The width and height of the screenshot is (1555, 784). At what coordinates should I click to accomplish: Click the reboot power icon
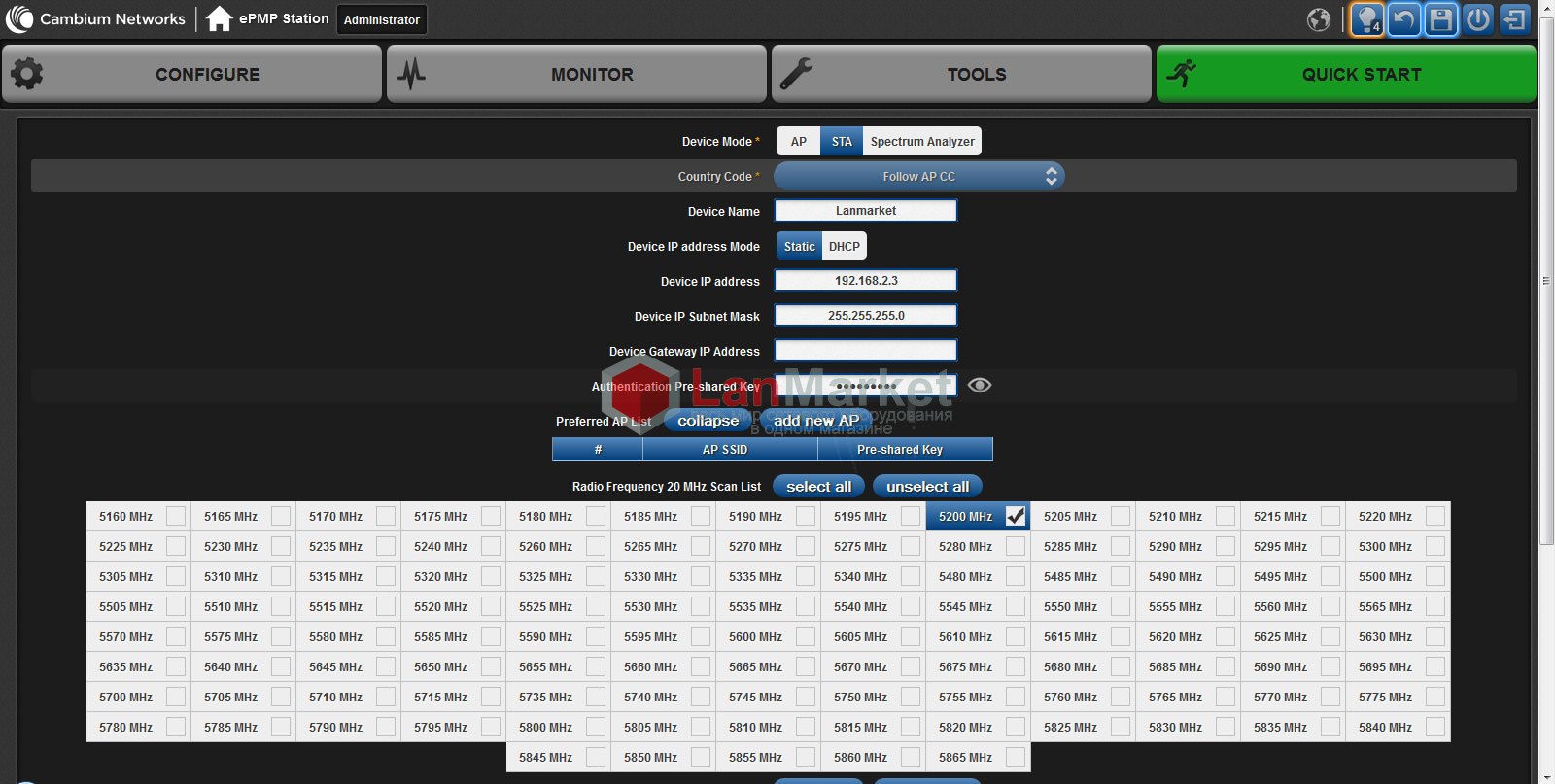[1478, 19]
